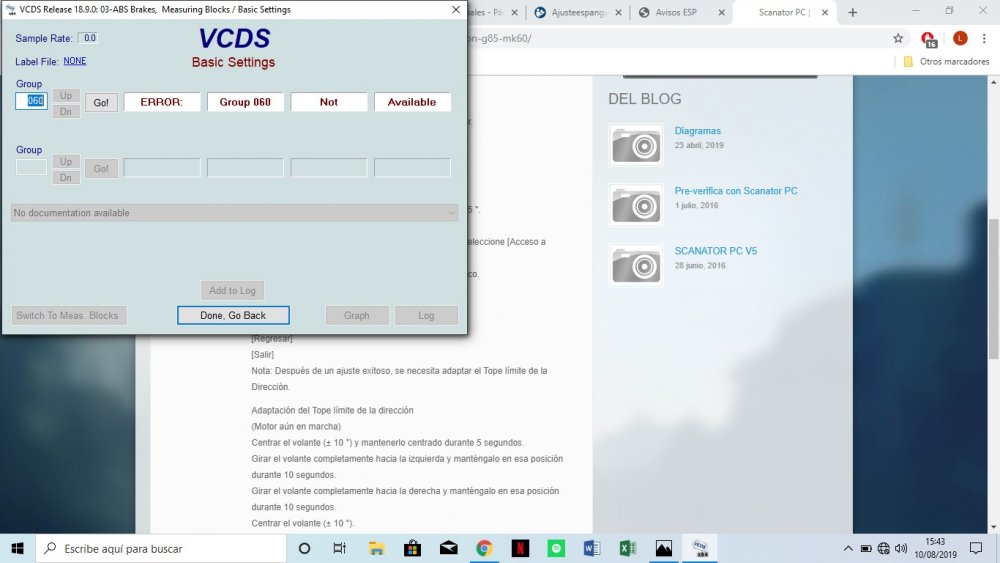Click the Not value field
Screen dimensions: 1000x563
coord(329,102)
